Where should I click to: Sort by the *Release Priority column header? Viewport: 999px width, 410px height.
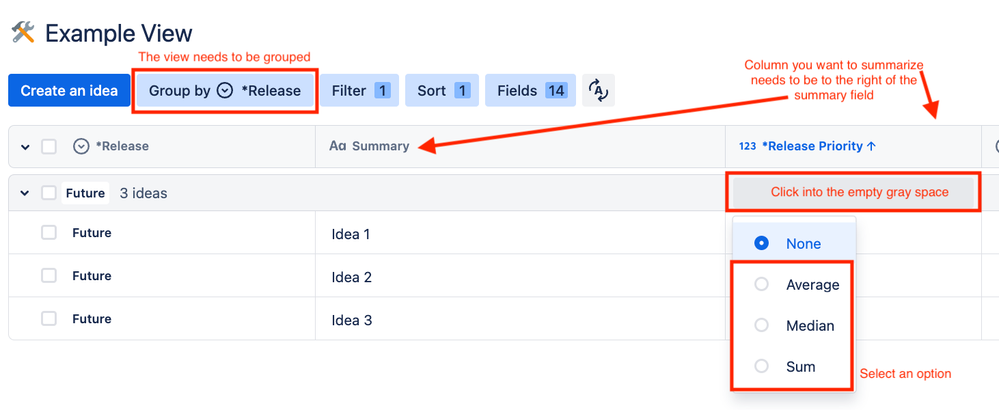[808, 146]
